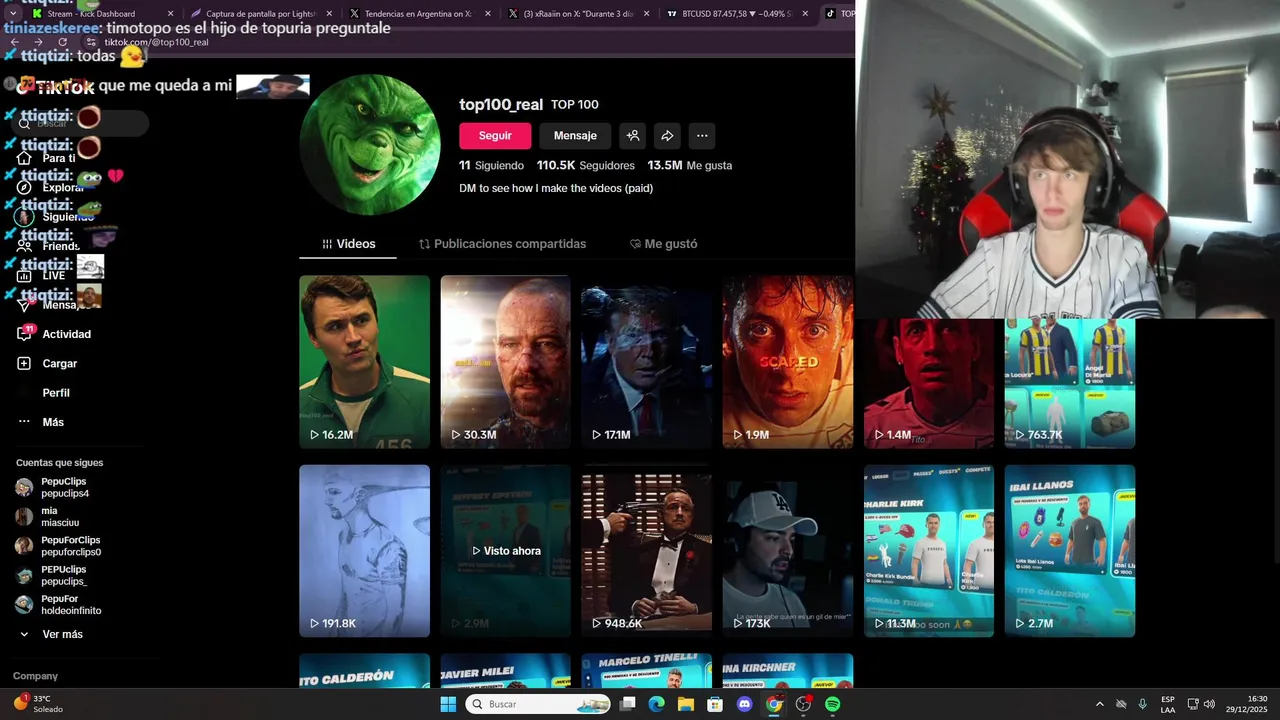
Task: Switch to Tendencias en Argentina tab
Action: coord(418,14)
